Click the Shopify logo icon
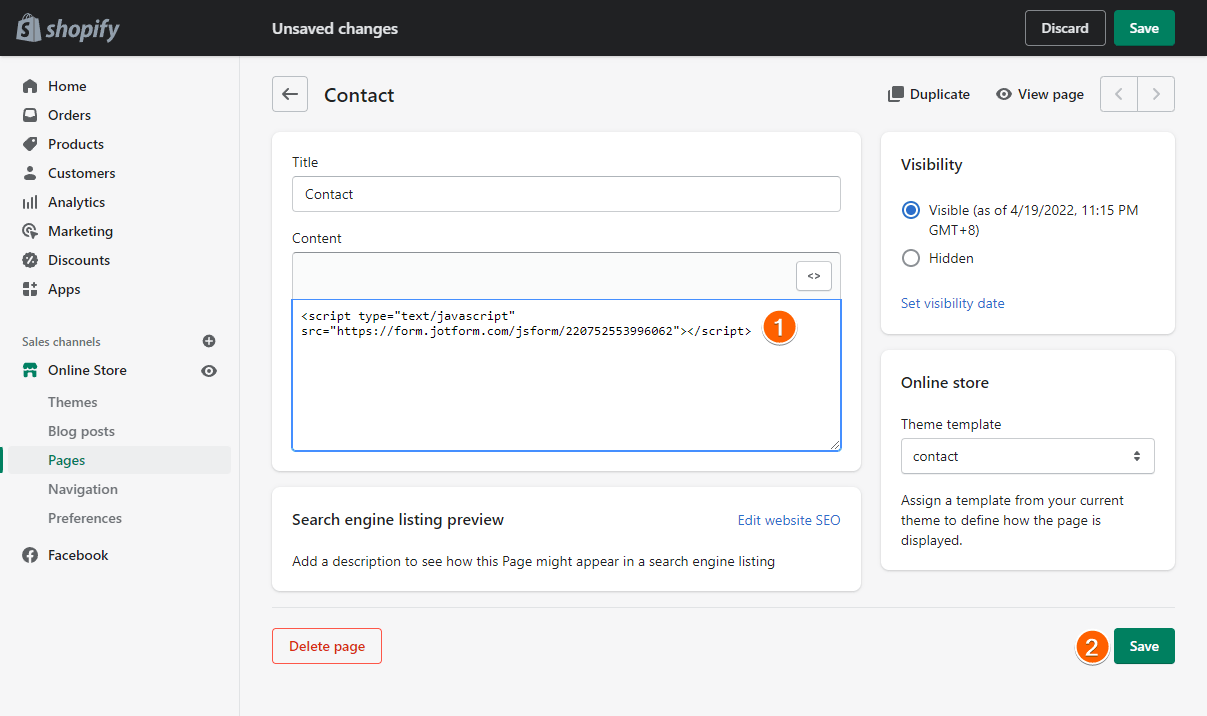 (28, 27)
